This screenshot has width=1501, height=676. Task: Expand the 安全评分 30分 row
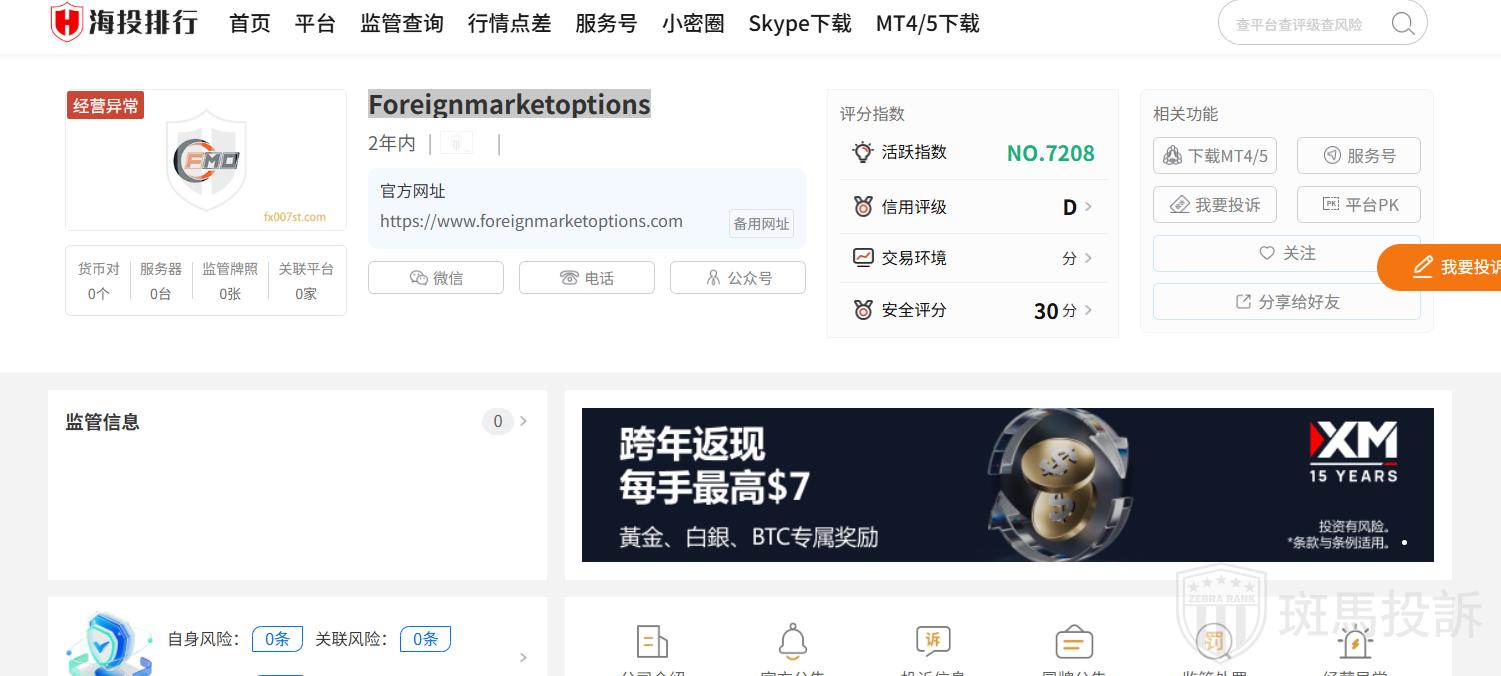point(973,310)
